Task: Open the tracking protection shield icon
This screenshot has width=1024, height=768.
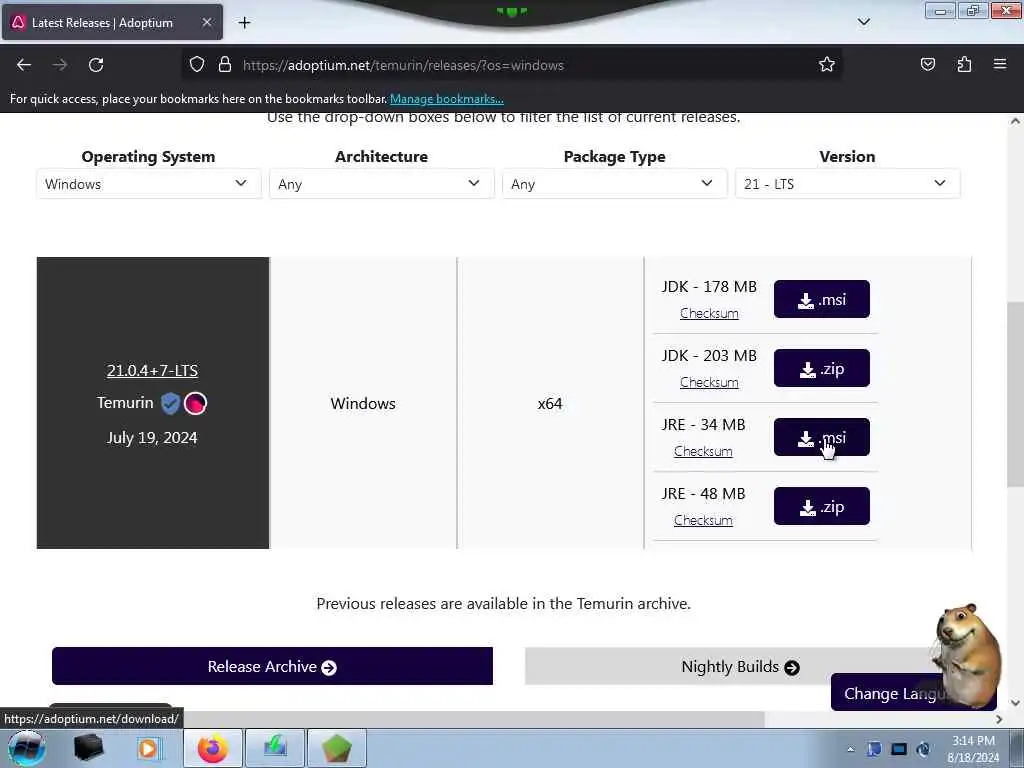Action: (197, 65)
